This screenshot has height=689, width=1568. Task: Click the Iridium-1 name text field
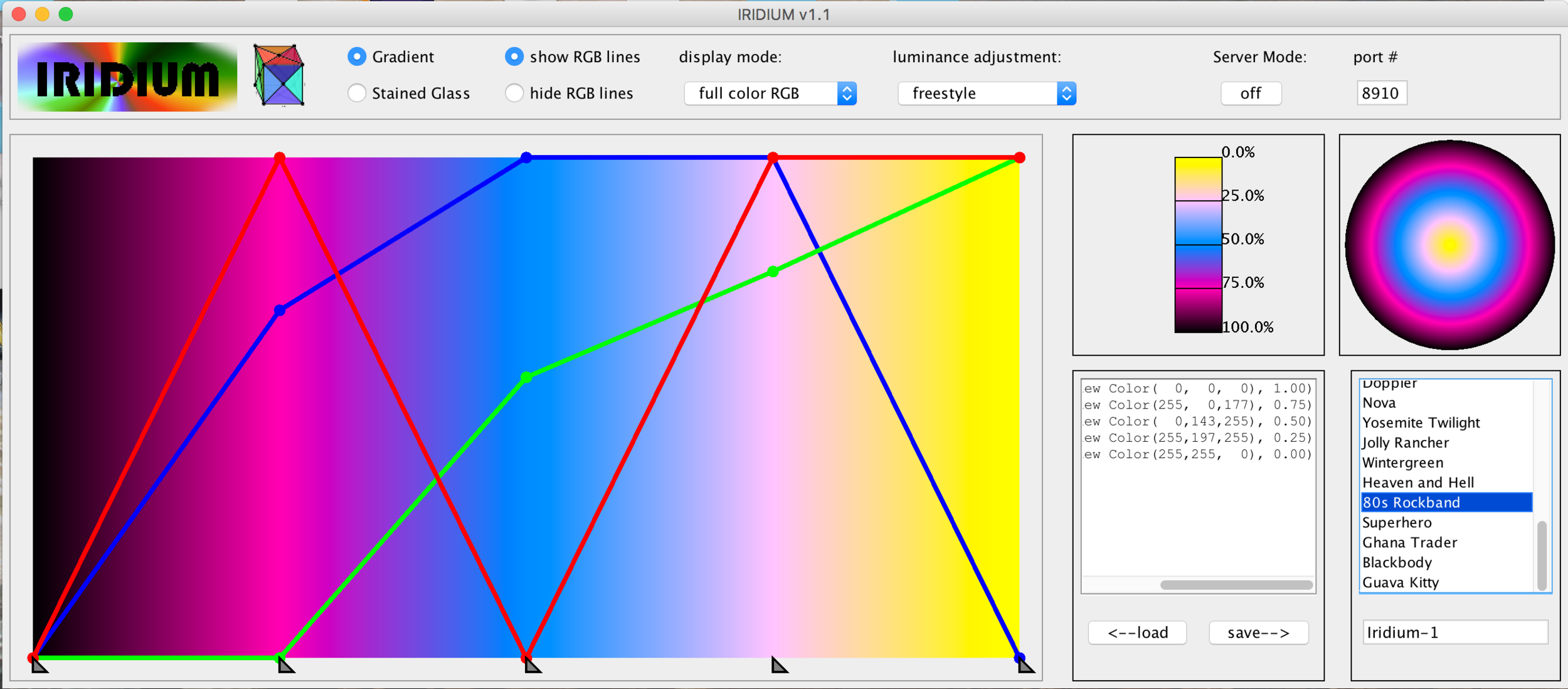pos(1455,632)
